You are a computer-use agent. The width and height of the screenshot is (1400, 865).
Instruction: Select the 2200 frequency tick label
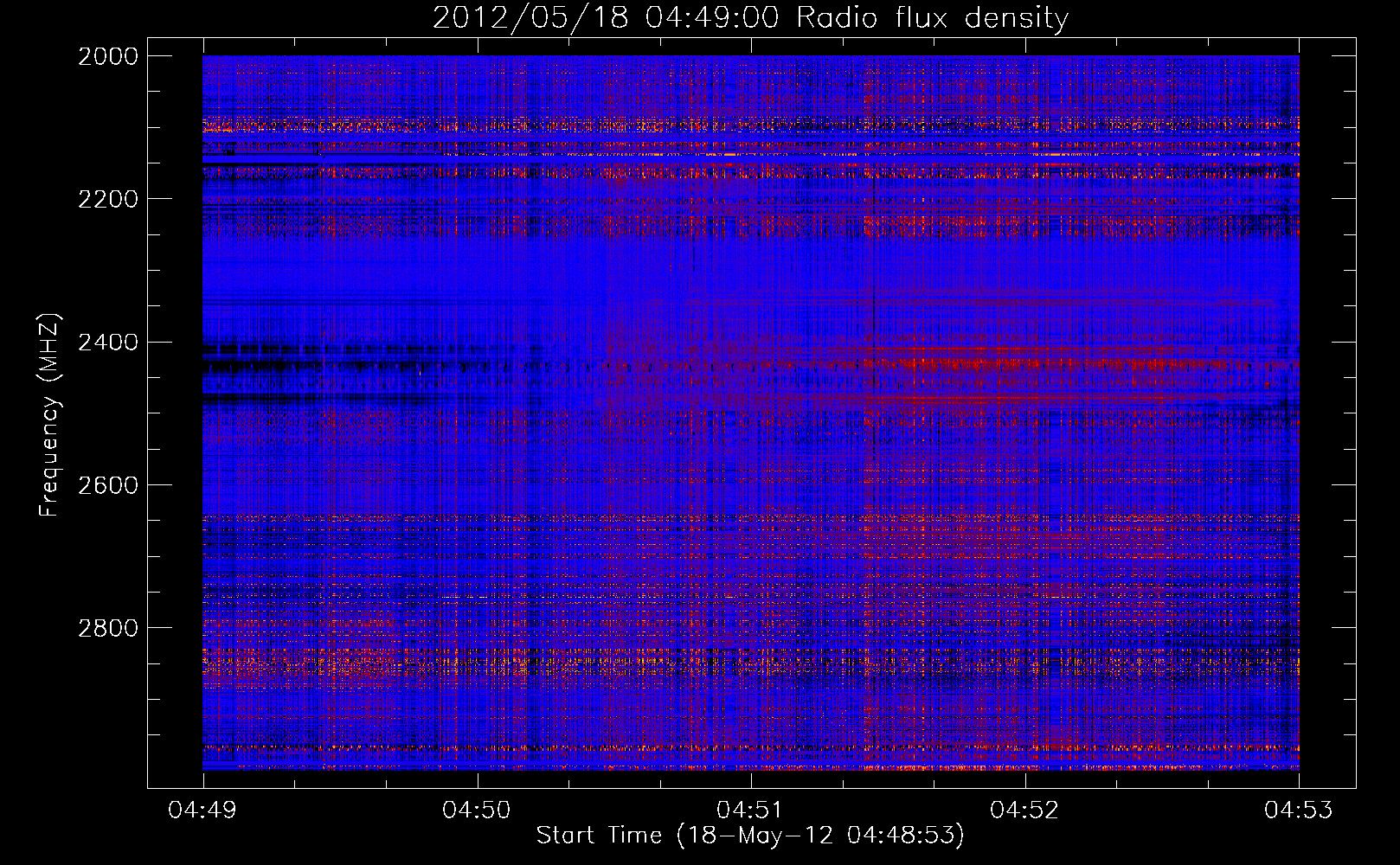coord(108,199)
